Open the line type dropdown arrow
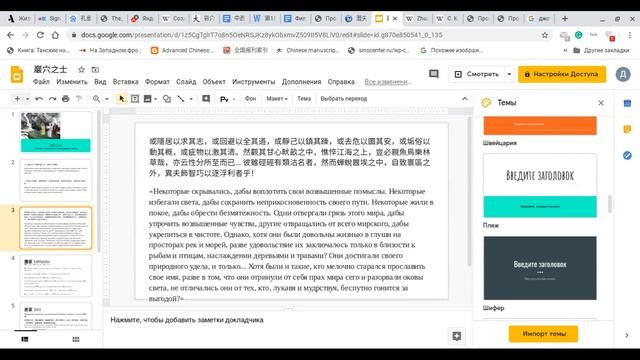 coord(191,99)
